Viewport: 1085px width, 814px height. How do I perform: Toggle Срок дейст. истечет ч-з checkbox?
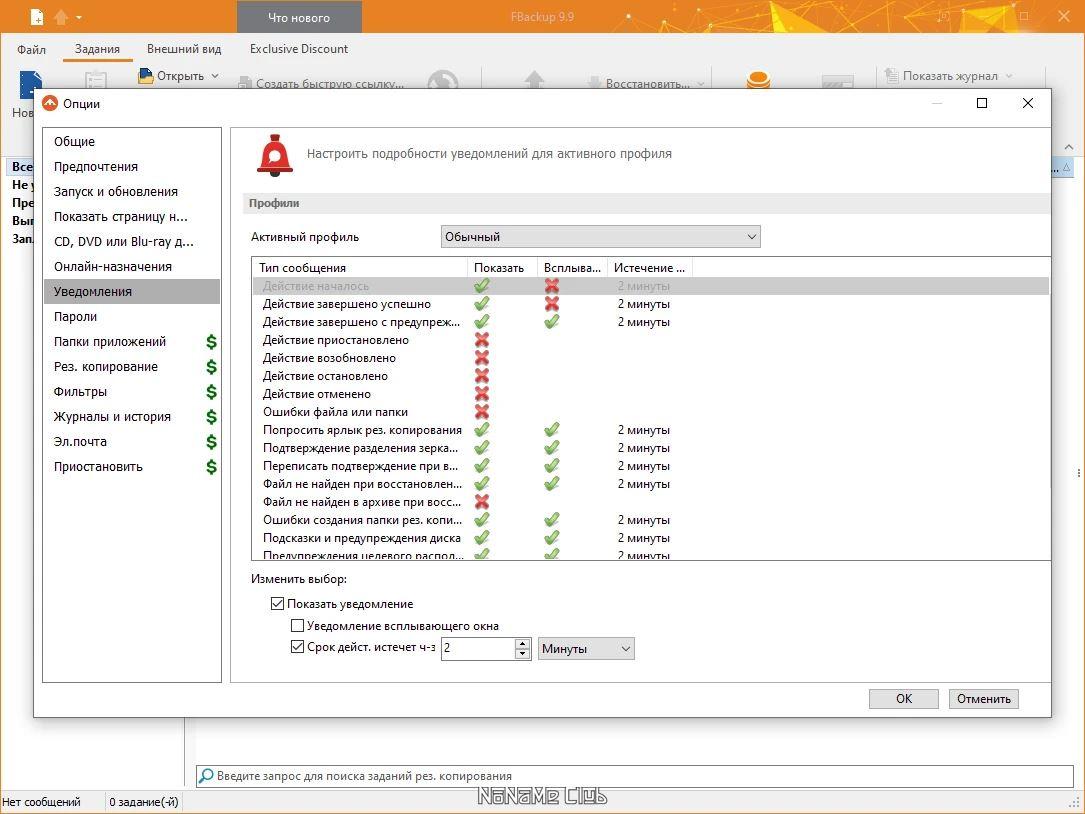click(x=298, y=647)
